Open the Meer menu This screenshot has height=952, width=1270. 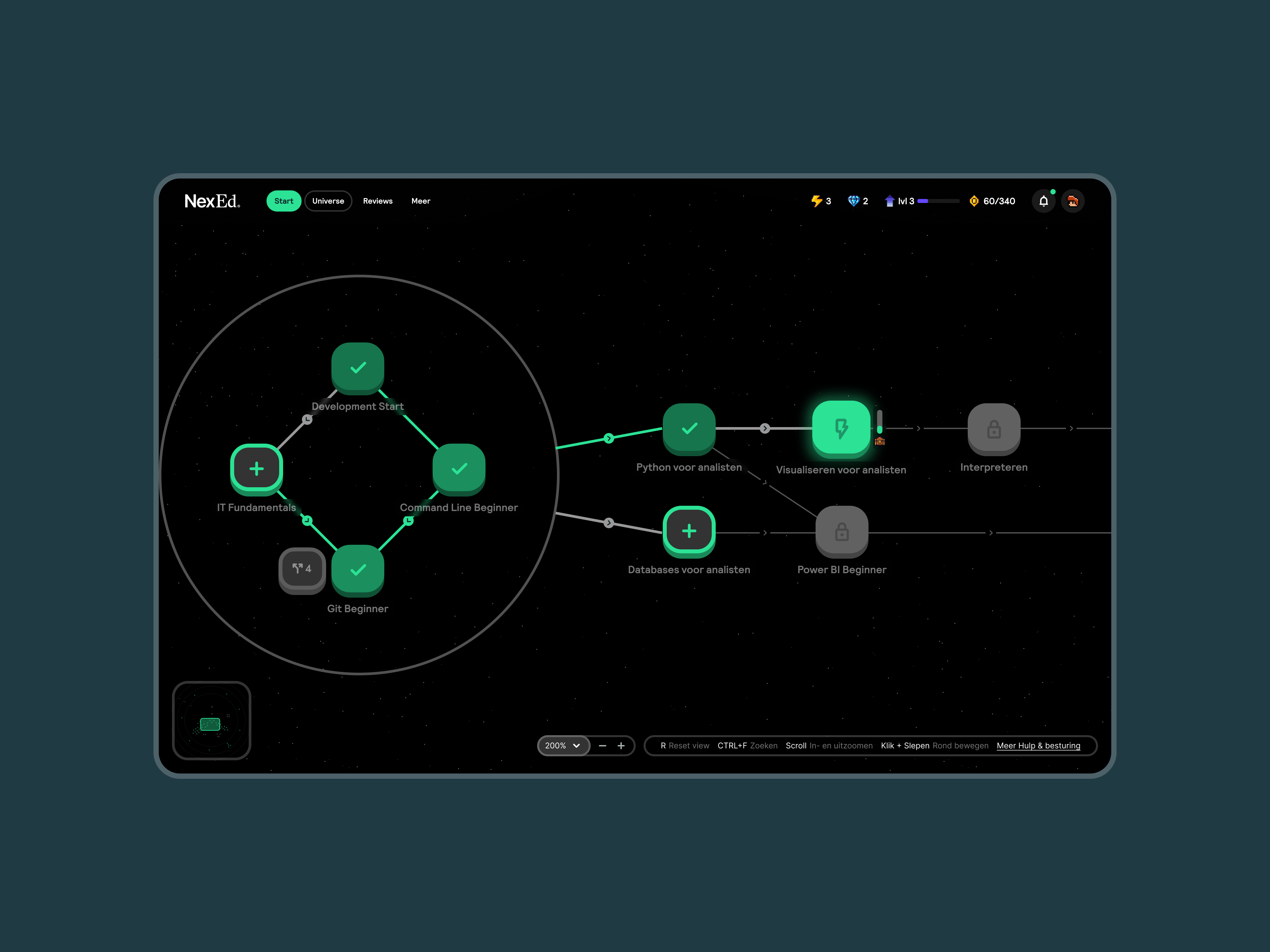coord(420,201)
